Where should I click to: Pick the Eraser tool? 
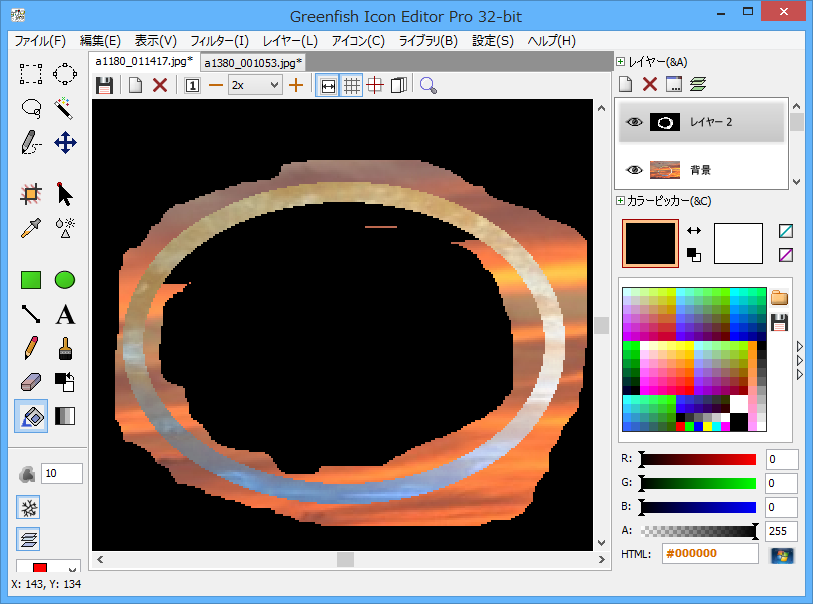31,382
